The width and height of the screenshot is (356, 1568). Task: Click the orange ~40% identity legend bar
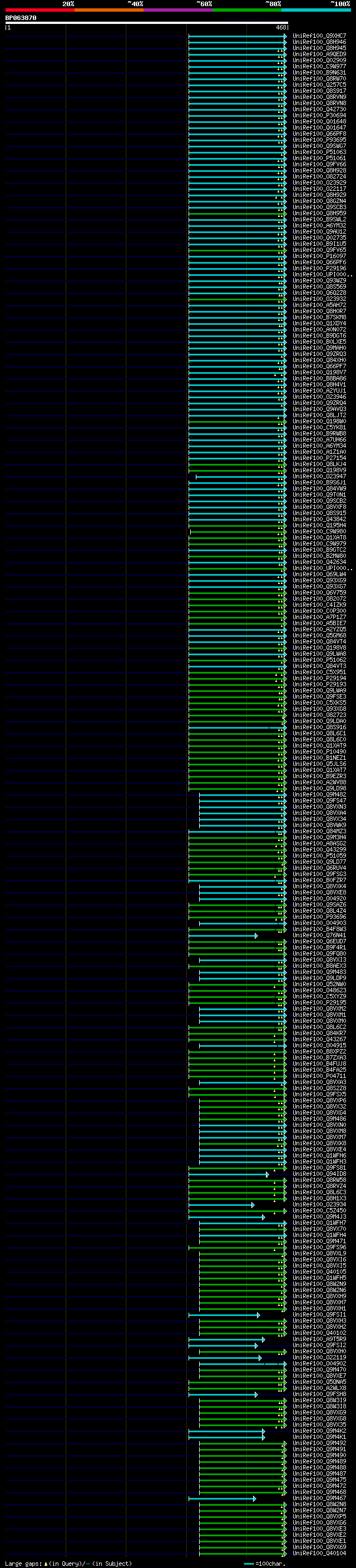tap(109, 10)
